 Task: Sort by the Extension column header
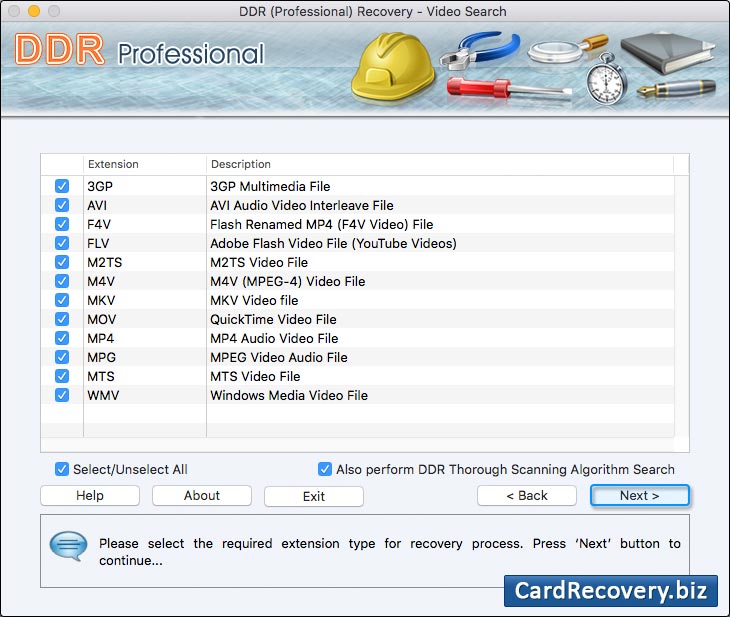click(145, 164)
